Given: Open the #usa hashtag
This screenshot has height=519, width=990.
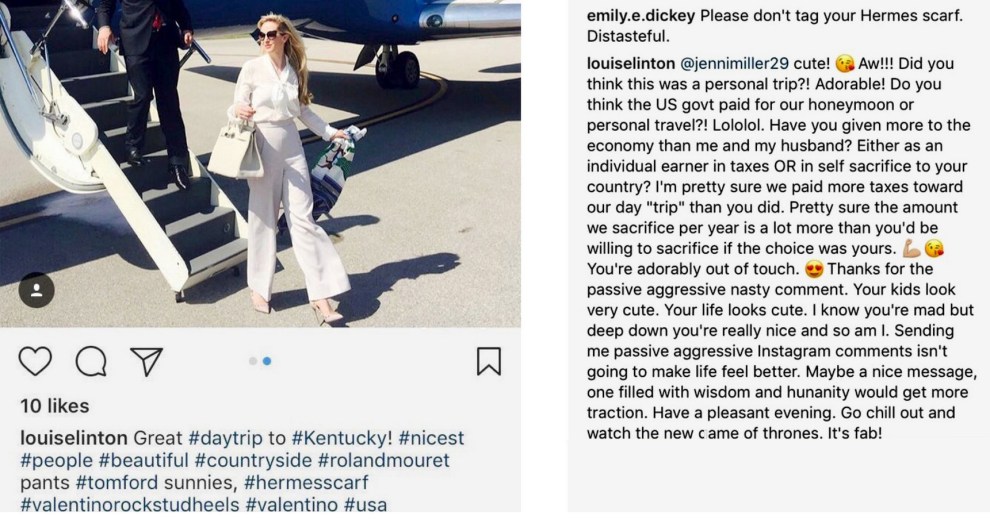Looking at the screenshot, I should (365, 505).
